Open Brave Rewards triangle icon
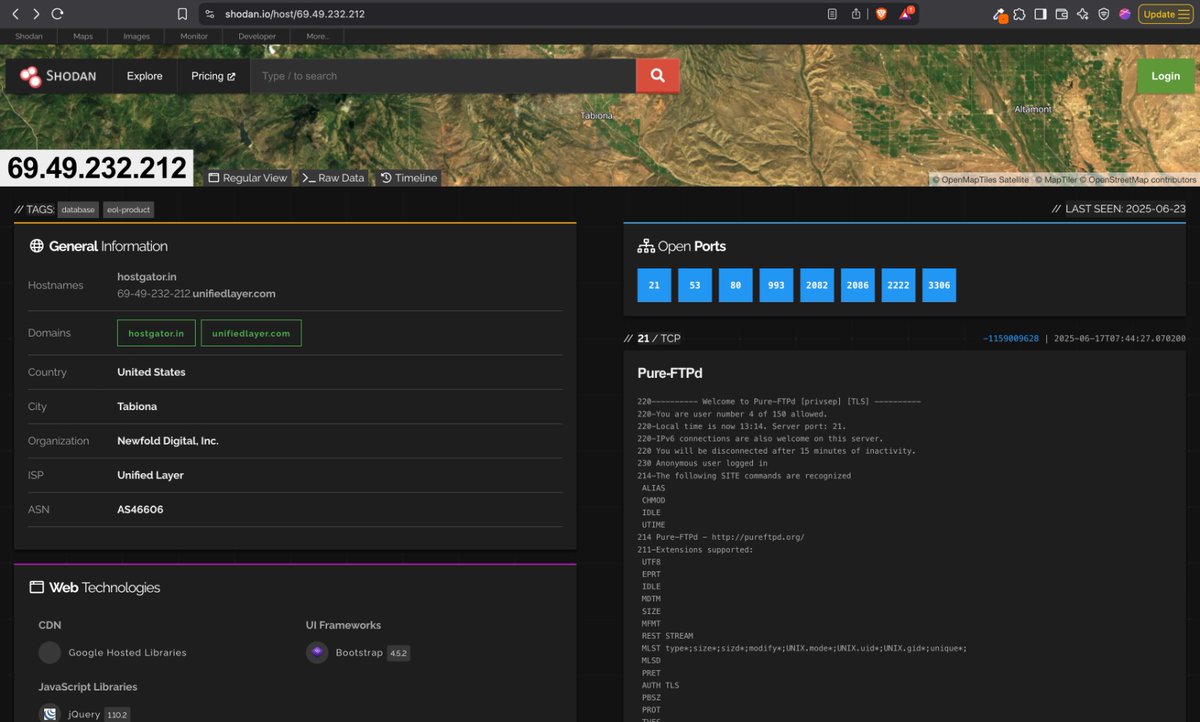The width and height of the screenshot is (1200, 722). pyautogui.click(x=907, y=14)
